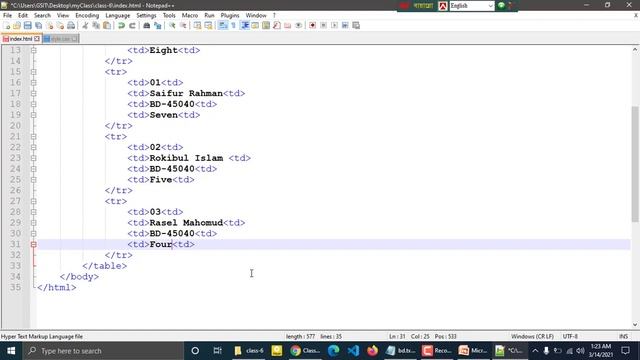
Task: Toggle the eye-shaped Monitoring icon
Action: pyautogui.click(x=299, y=25)
